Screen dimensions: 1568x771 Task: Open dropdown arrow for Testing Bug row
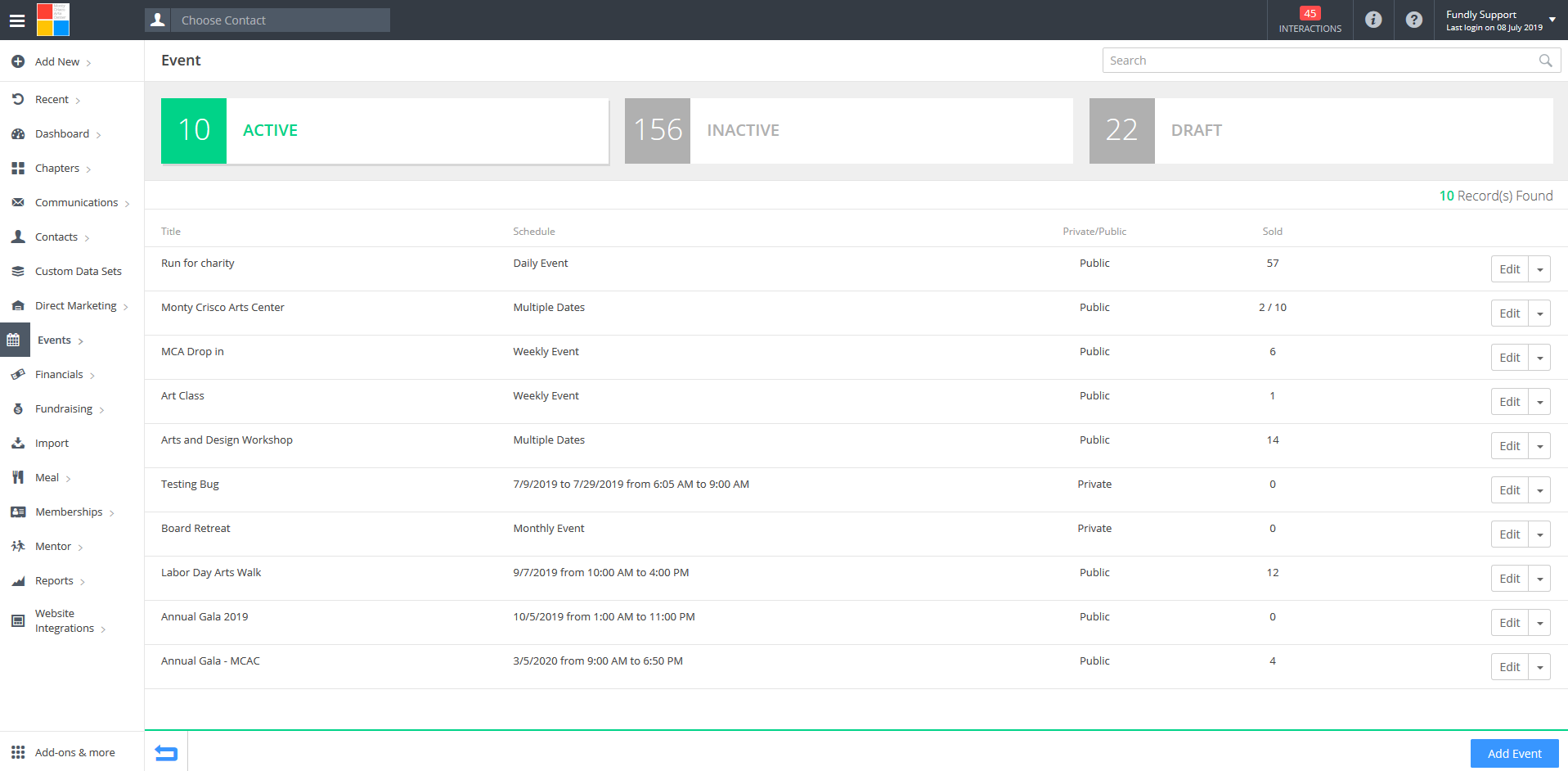click(1539, 490)
